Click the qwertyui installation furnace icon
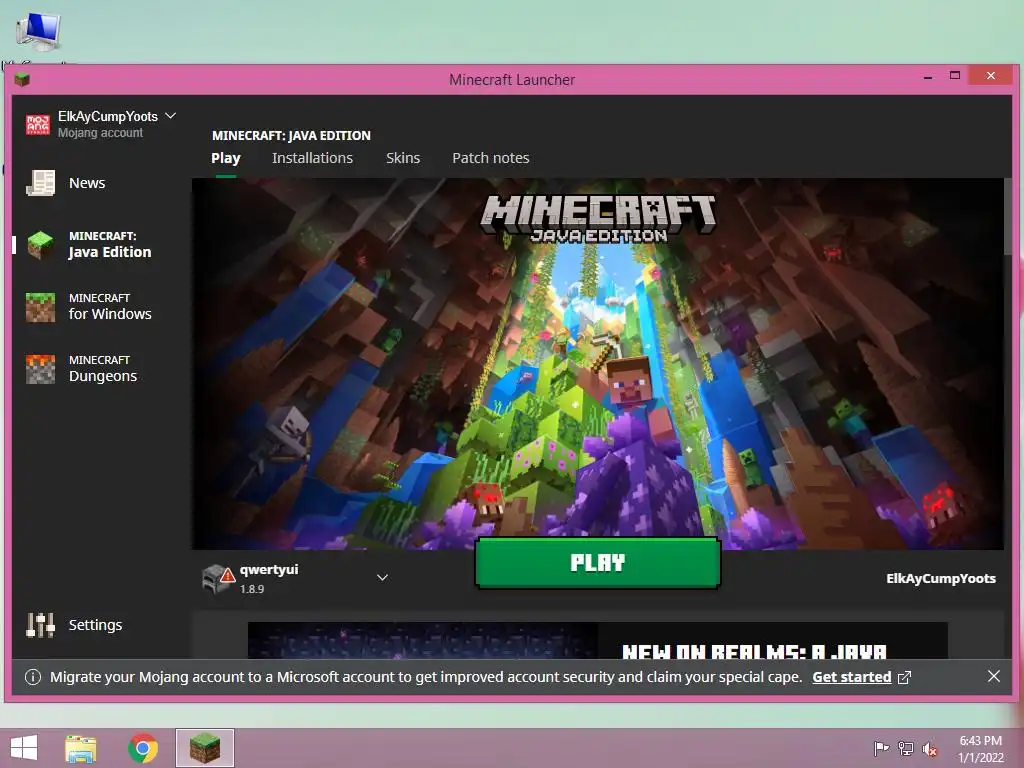The width and height of the screenshot is (1024, 768). click(x=218, y=579)
